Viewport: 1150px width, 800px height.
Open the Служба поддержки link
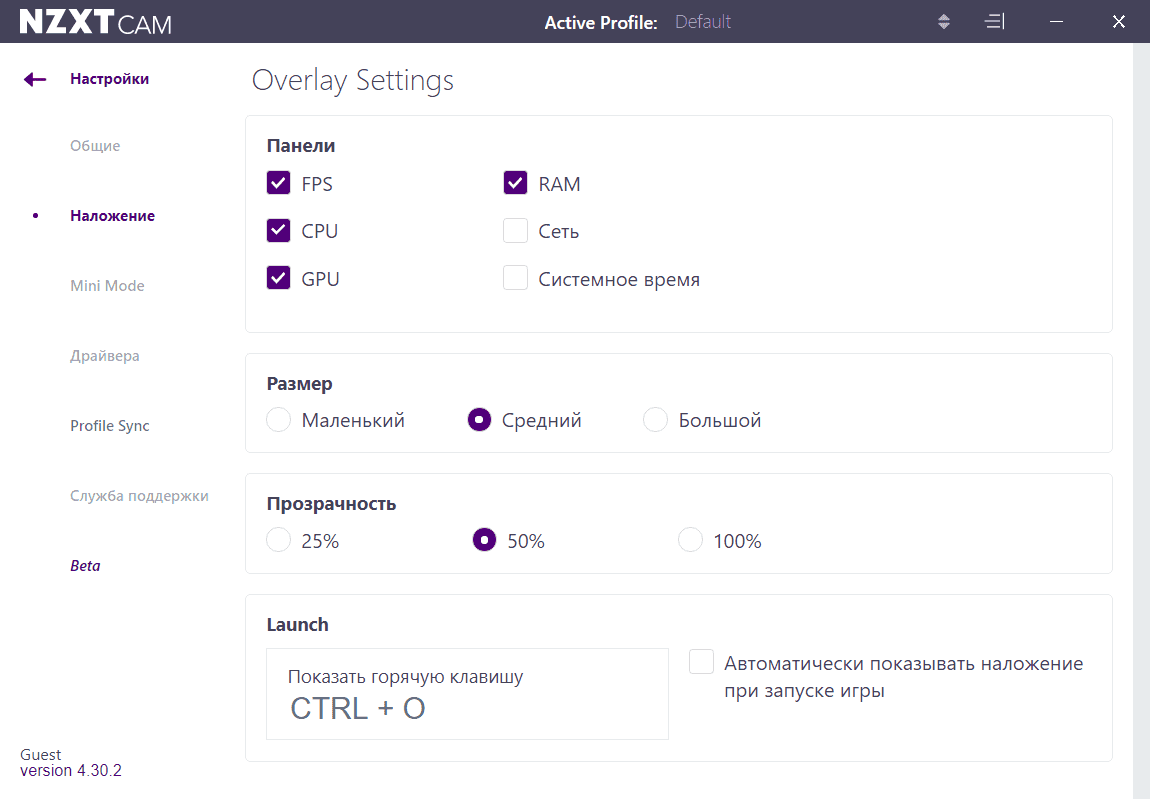(139, 496)
